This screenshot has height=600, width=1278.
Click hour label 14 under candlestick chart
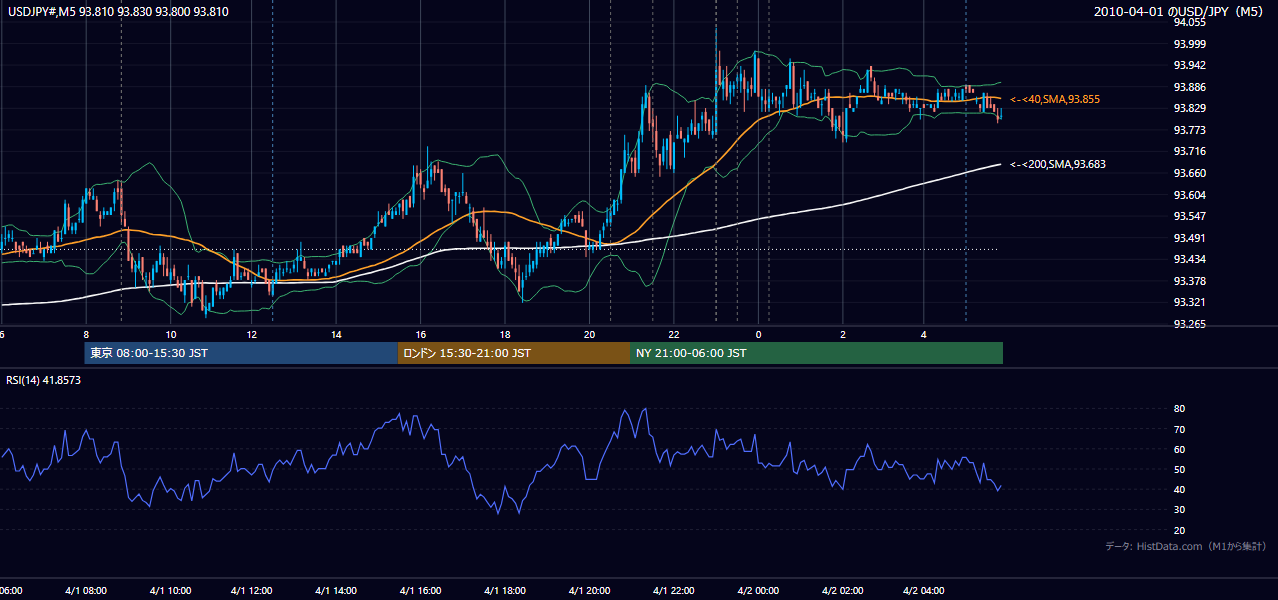(337, 334)
